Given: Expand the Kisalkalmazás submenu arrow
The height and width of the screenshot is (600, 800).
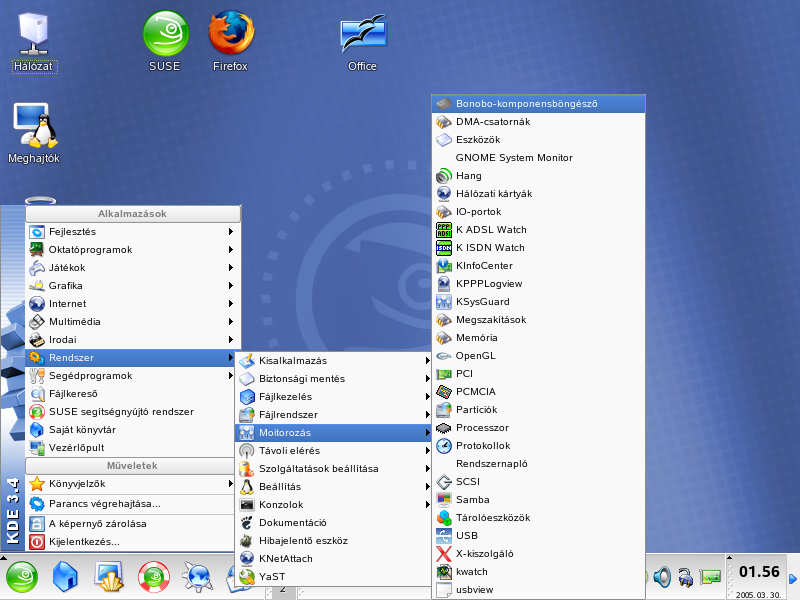Looking at the screenshot, I should click(428, 361).
